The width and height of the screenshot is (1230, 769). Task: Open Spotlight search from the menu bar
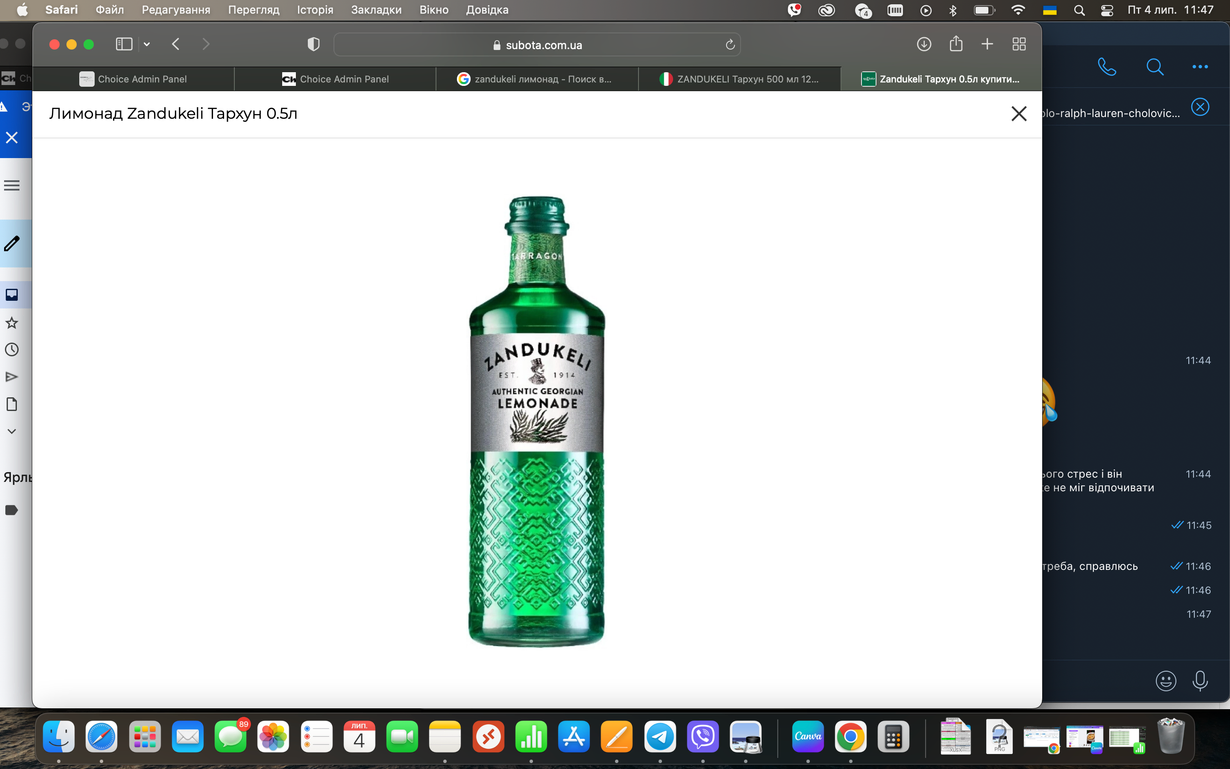1079,10
